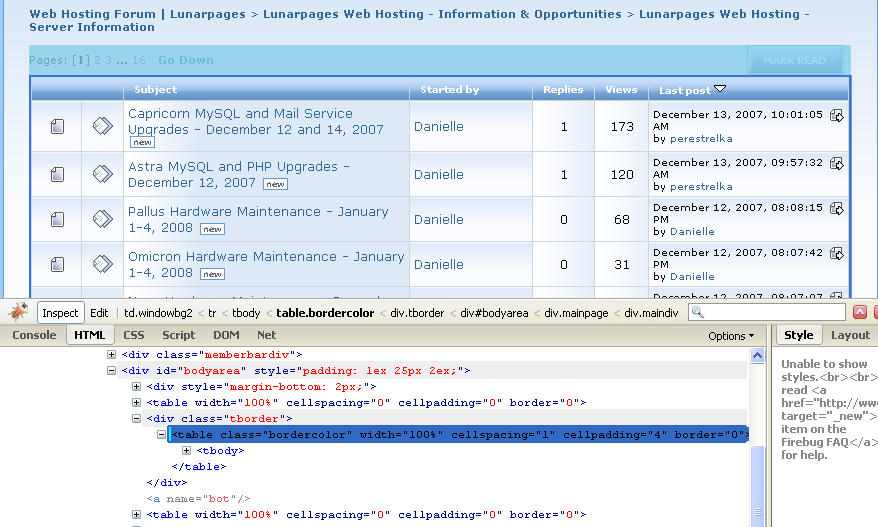This screenshot has height=527, width=878.
Task: Open Astra MySQL and PHP Upgrades topic
Action: (239, 174)
